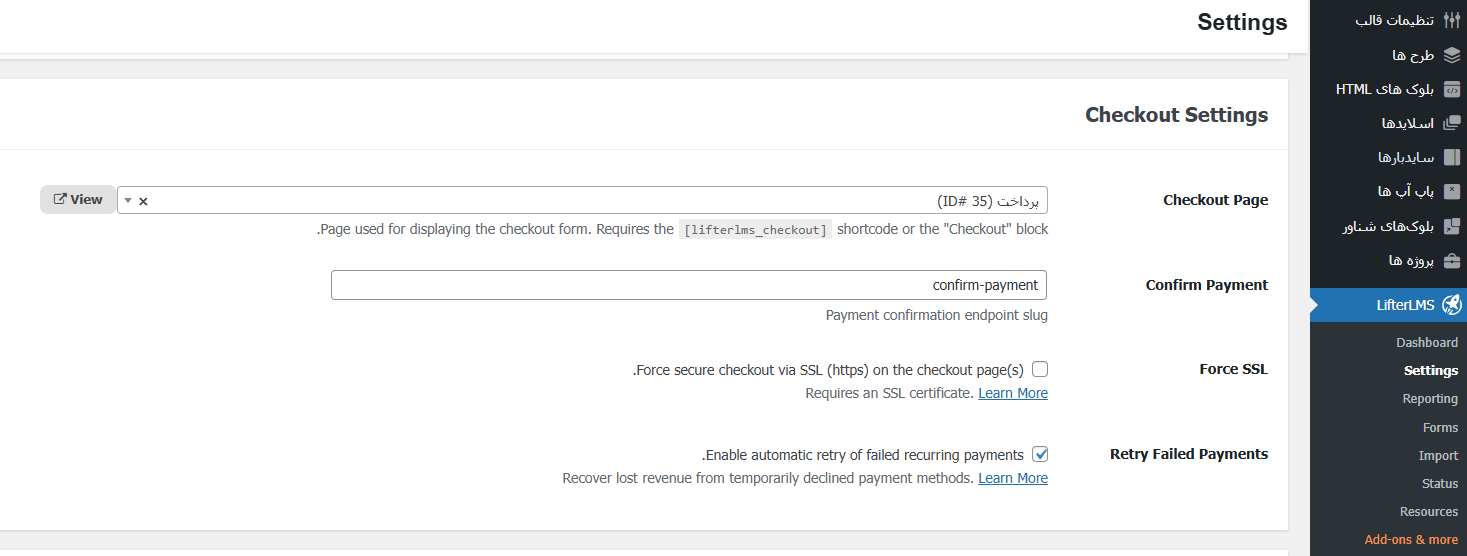Click the Confirm Payment slug input field
Viewport: 1467px width, 556px height.
[x=690, y=285]
